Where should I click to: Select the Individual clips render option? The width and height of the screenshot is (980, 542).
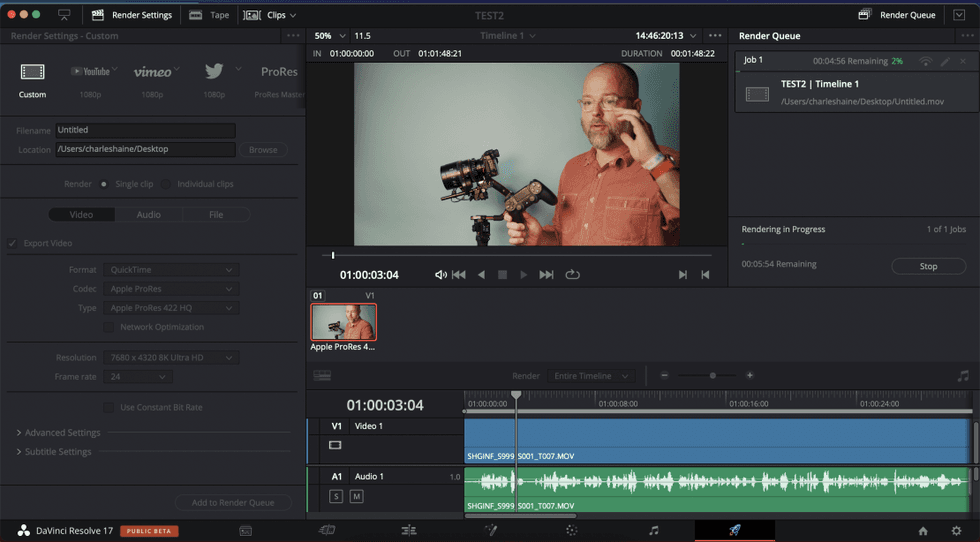tap(166, 184)
